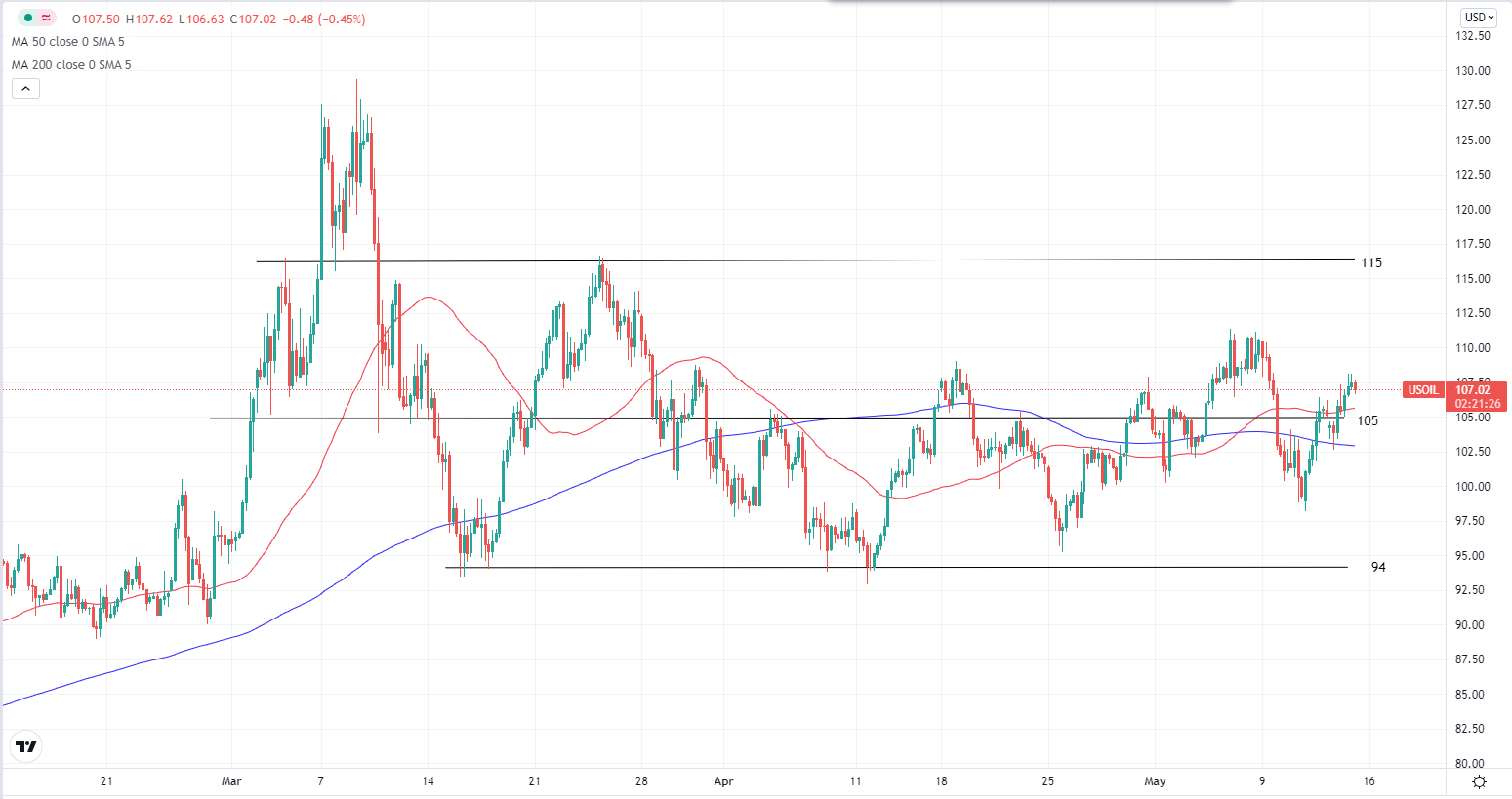Screen dimensions: 1512x799
Task: Select the 115 text label on the chart
Action: coord(1371,262)
